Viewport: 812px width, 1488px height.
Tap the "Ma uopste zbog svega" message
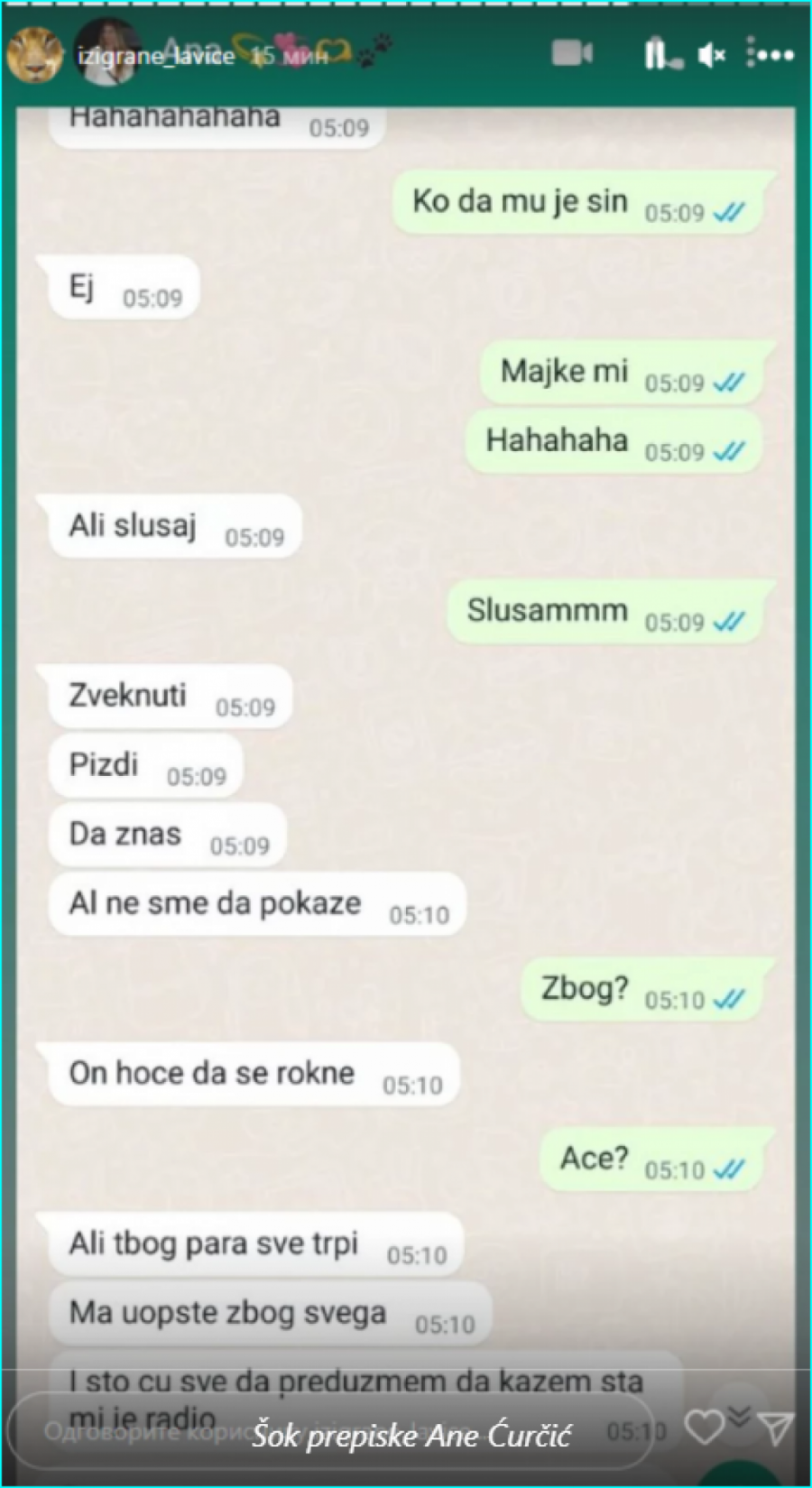270,1314
